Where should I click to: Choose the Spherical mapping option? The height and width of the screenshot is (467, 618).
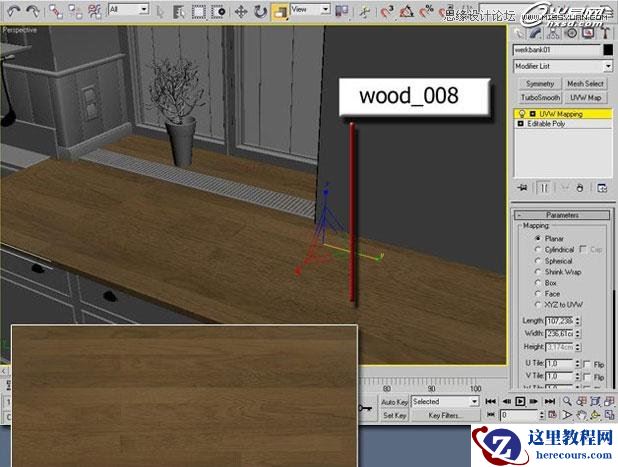pyautogui.click(x=538, y=261)
